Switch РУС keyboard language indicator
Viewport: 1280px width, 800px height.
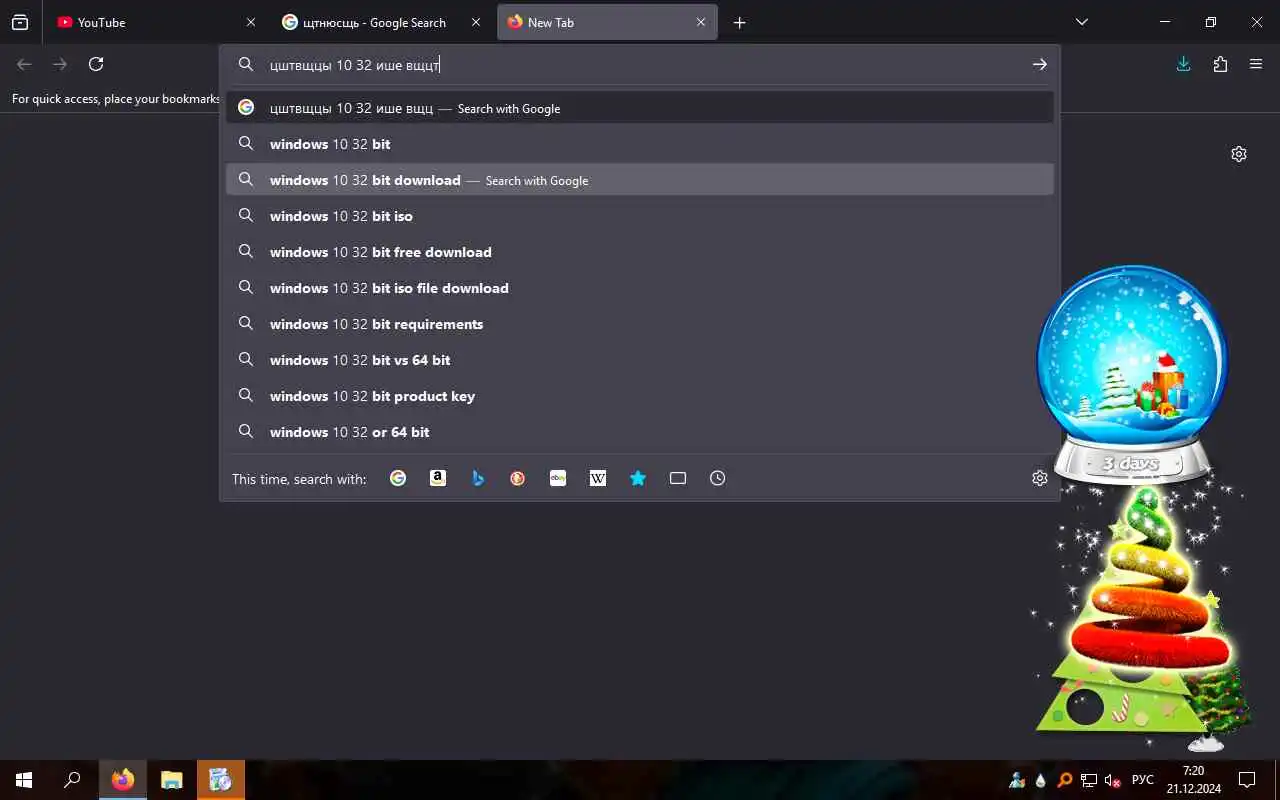tap(1142, 780)
